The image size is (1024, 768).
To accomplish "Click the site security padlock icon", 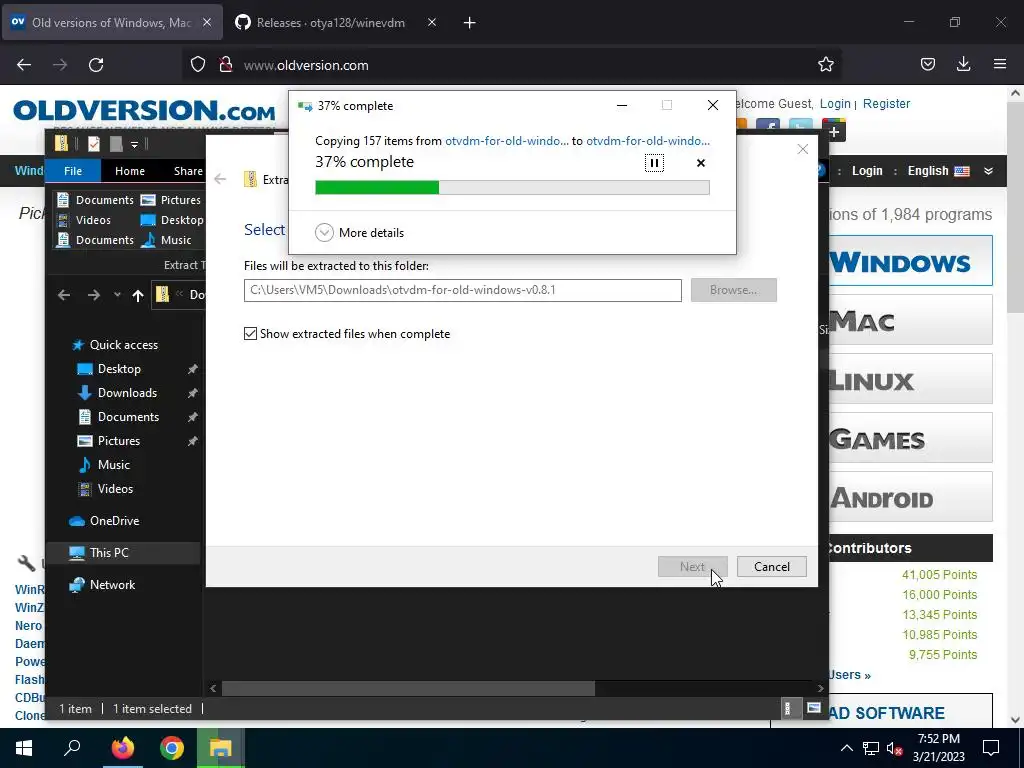I will coord(225,65).
